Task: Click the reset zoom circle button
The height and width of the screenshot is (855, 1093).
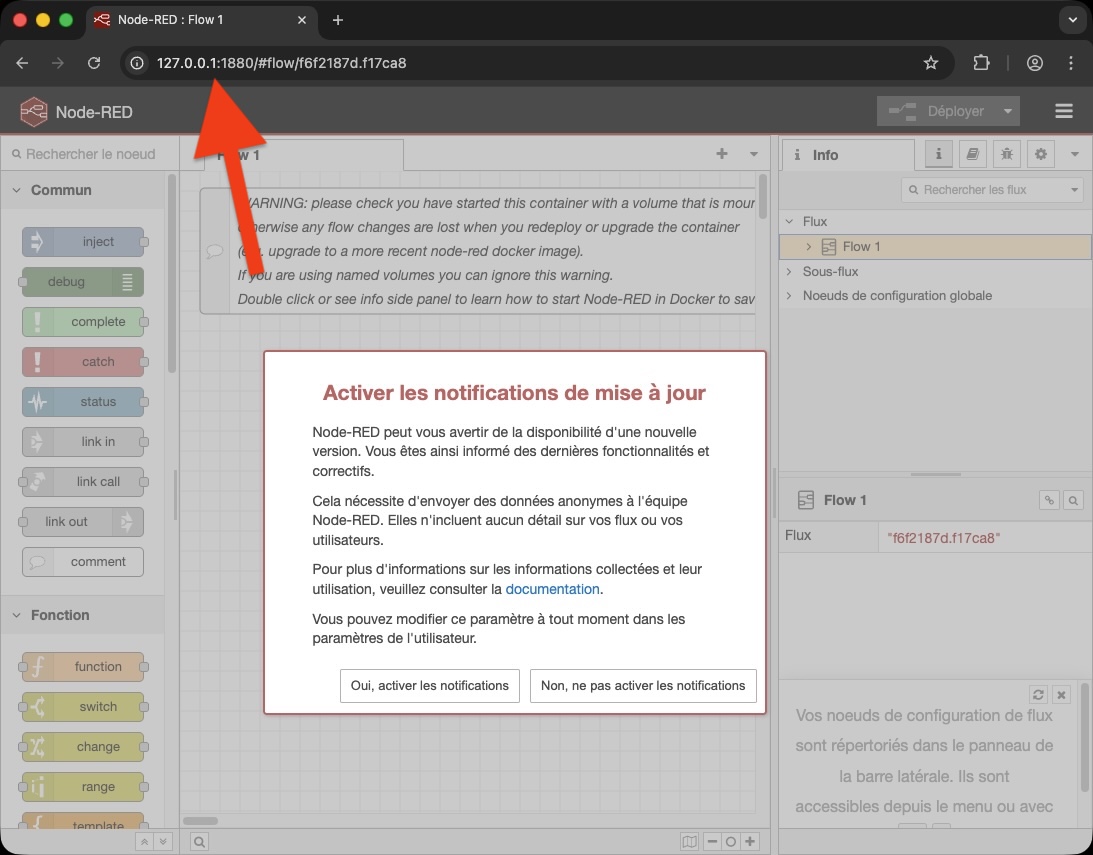Action: tap(731, 842)
